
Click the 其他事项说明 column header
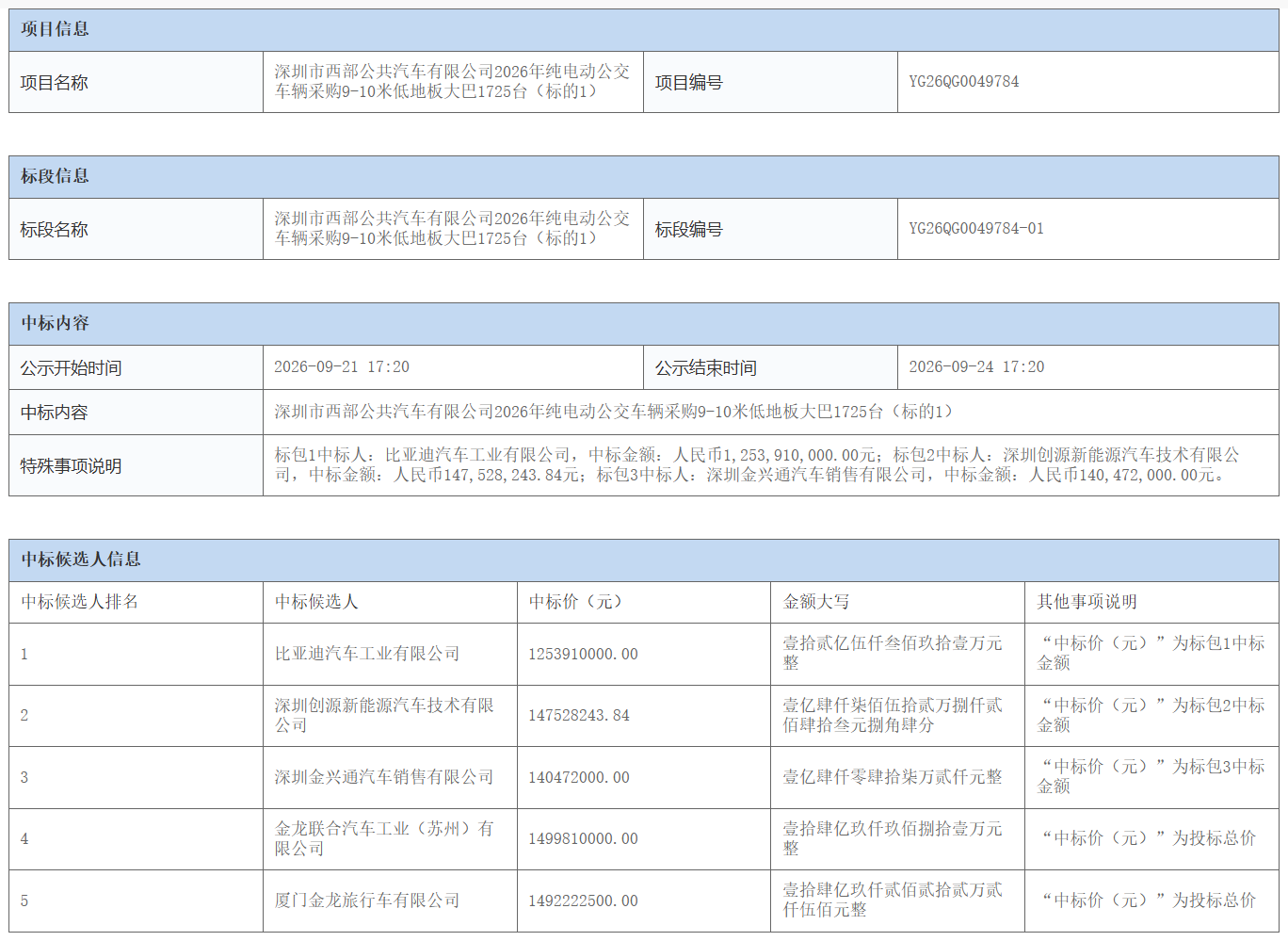[x=1087, y=602]
